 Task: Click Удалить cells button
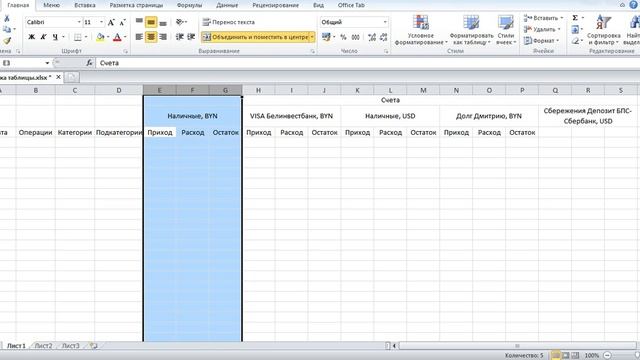(x=541, y=29)
